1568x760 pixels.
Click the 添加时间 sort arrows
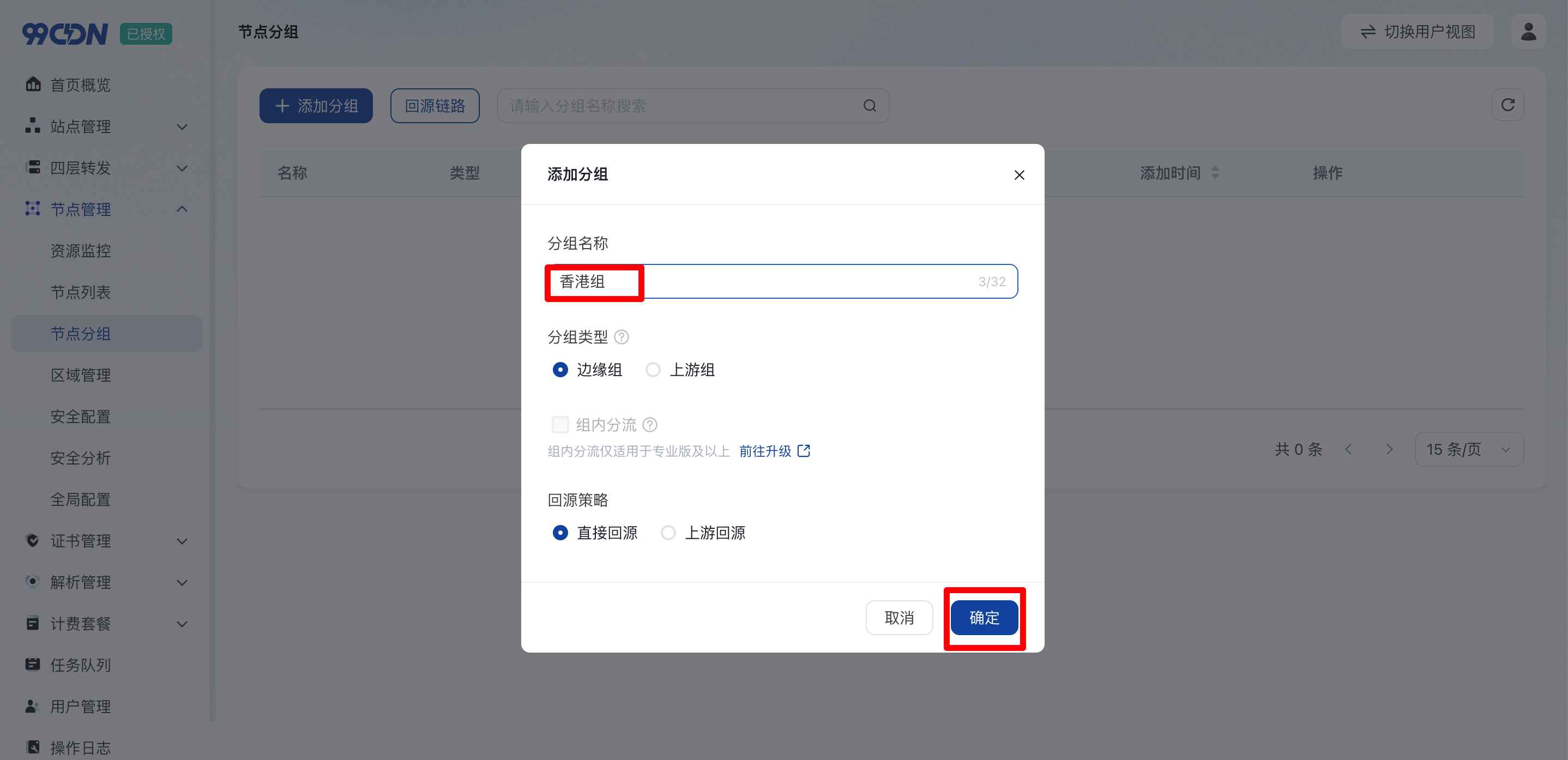pos(1214,173)
